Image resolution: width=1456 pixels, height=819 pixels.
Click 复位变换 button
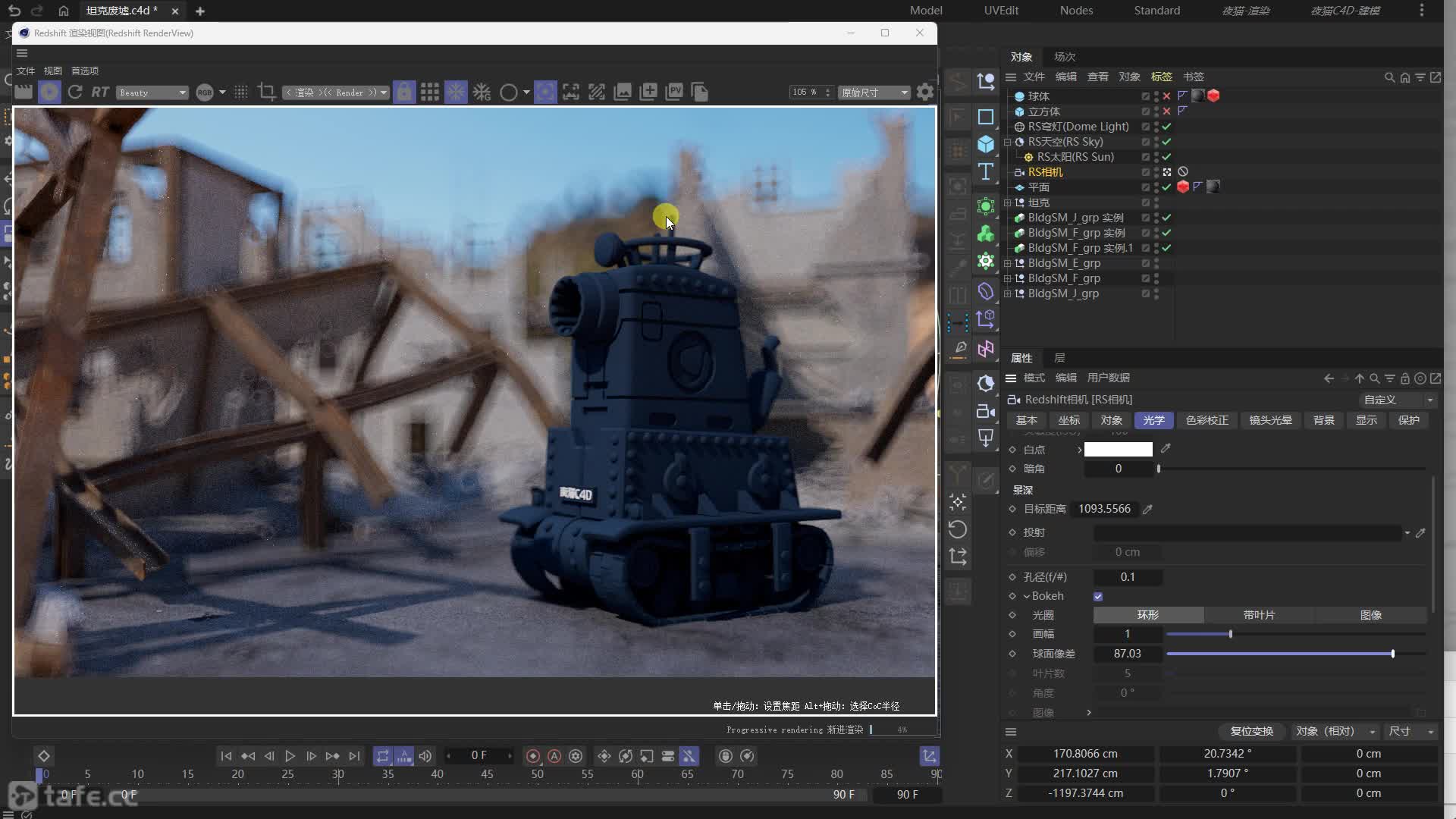(1251, 732)
